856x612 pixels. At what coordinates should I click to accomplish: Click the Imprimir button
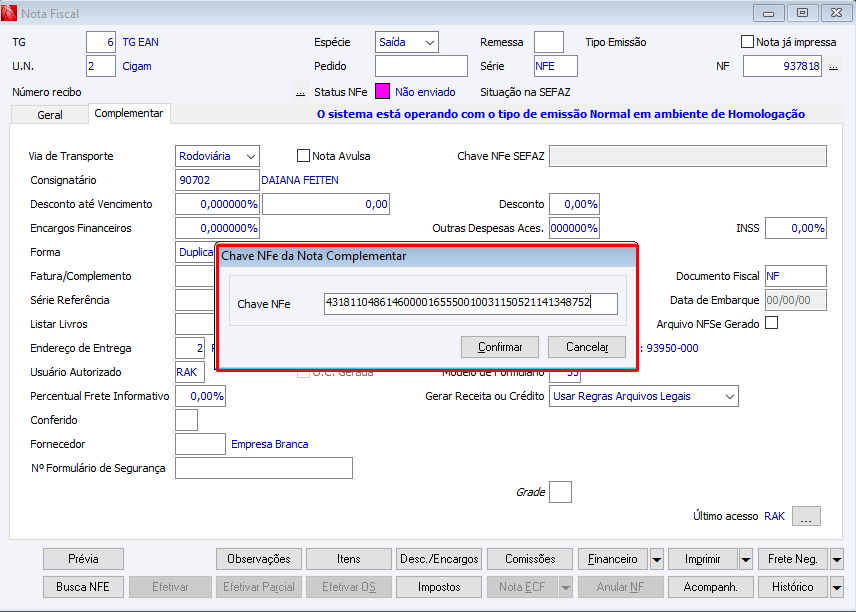(x=703, y=559)
